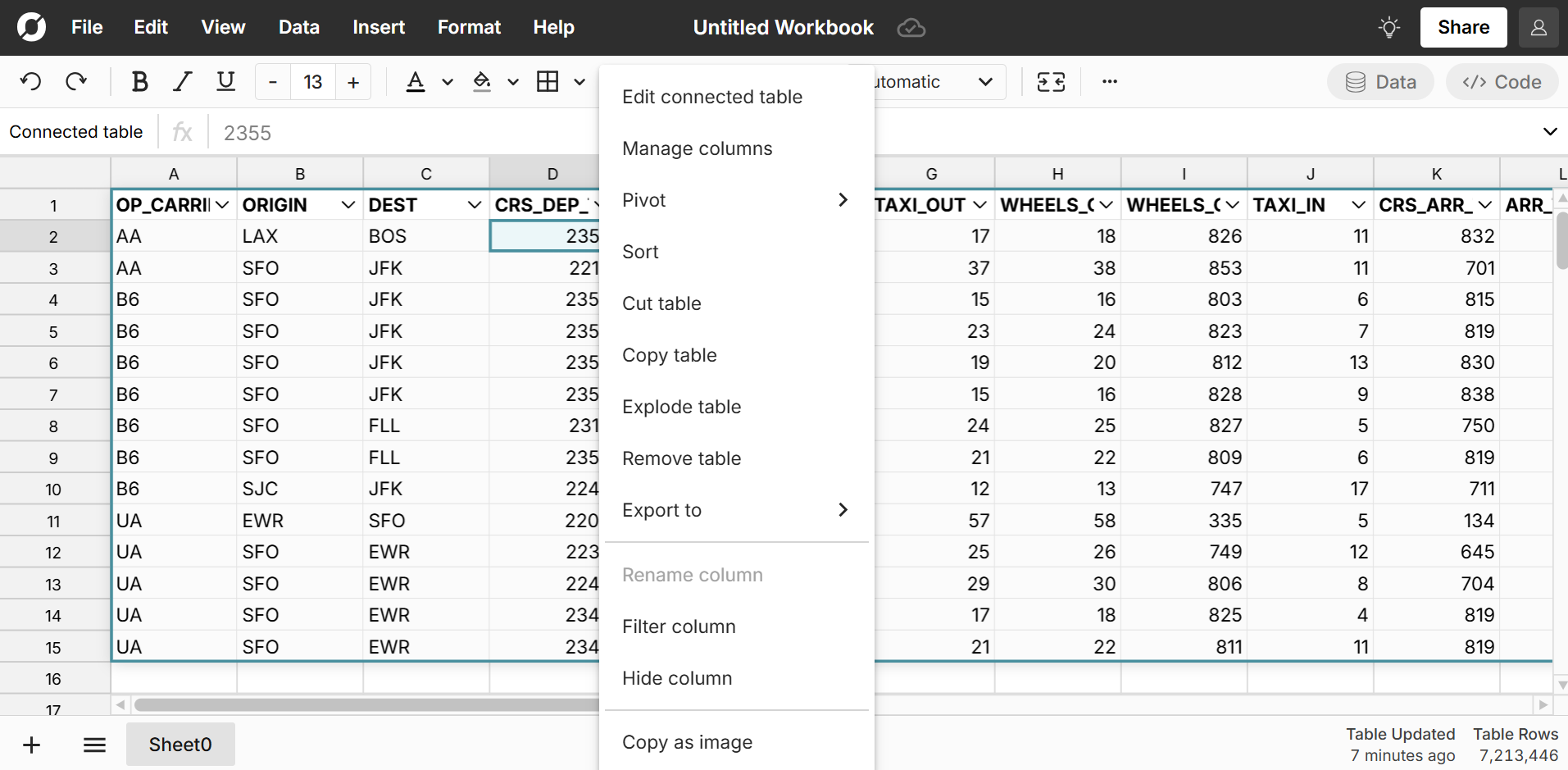Switch to the Sheet0 tab
1568x770 pixels.
180,745
